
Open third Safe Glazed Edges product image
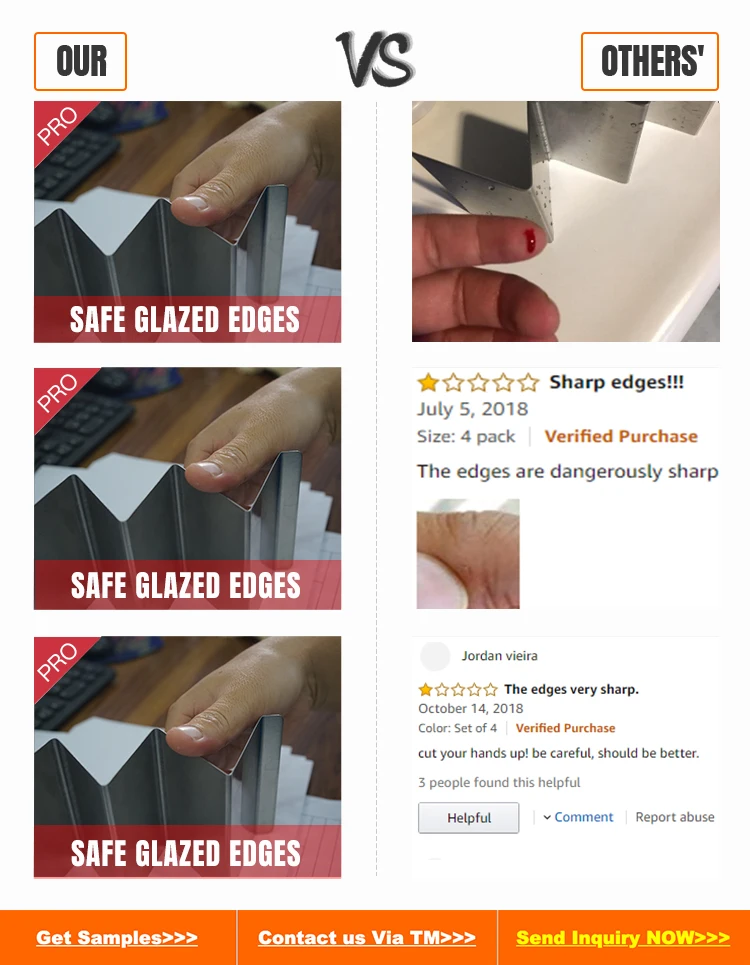click(188, 757)
